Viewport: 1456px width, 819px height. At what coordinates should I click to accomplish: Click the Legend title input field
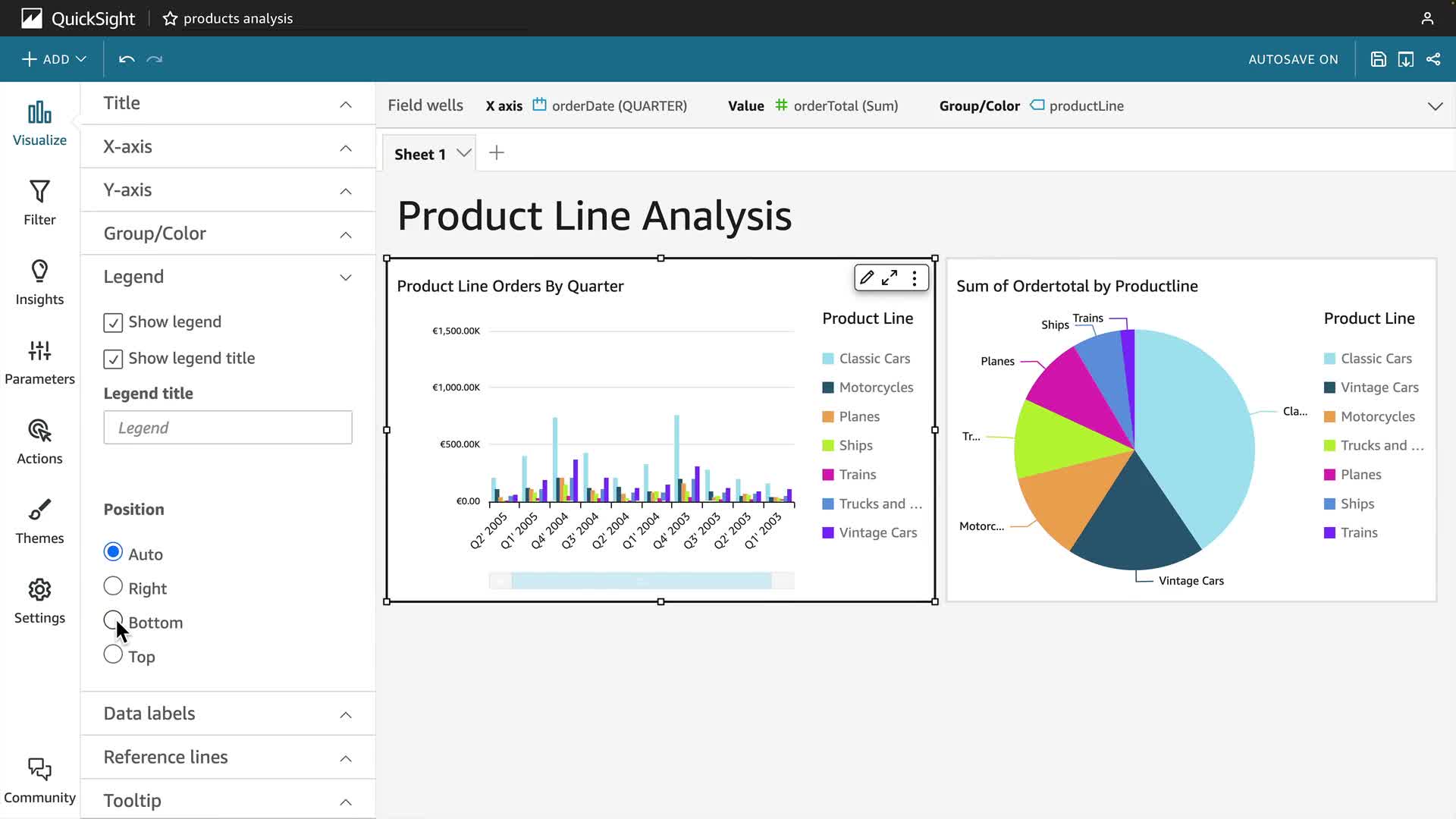tap(227, 428)
